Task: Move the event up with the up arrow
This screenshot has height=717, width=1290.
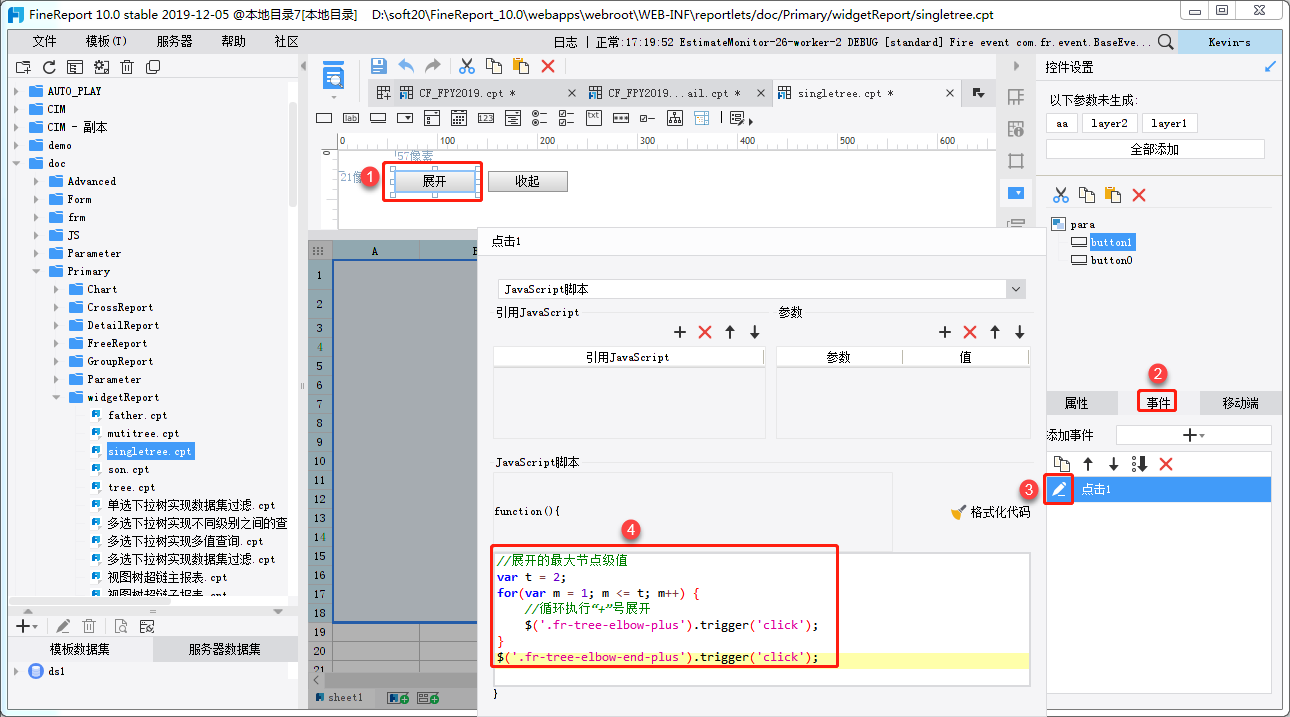Action: (1088, 464)
